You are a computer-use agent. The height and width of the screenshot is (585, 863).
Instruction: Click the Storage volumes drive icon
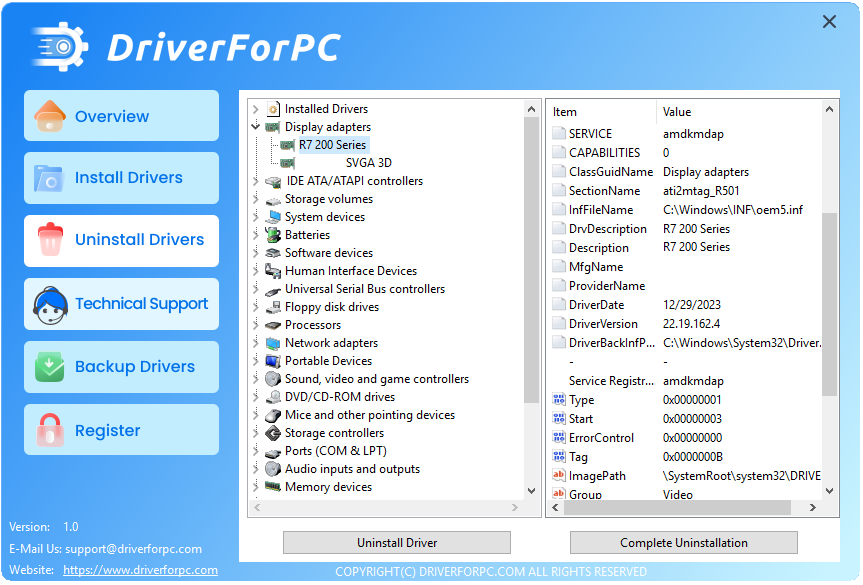click(x=273, y=200)
